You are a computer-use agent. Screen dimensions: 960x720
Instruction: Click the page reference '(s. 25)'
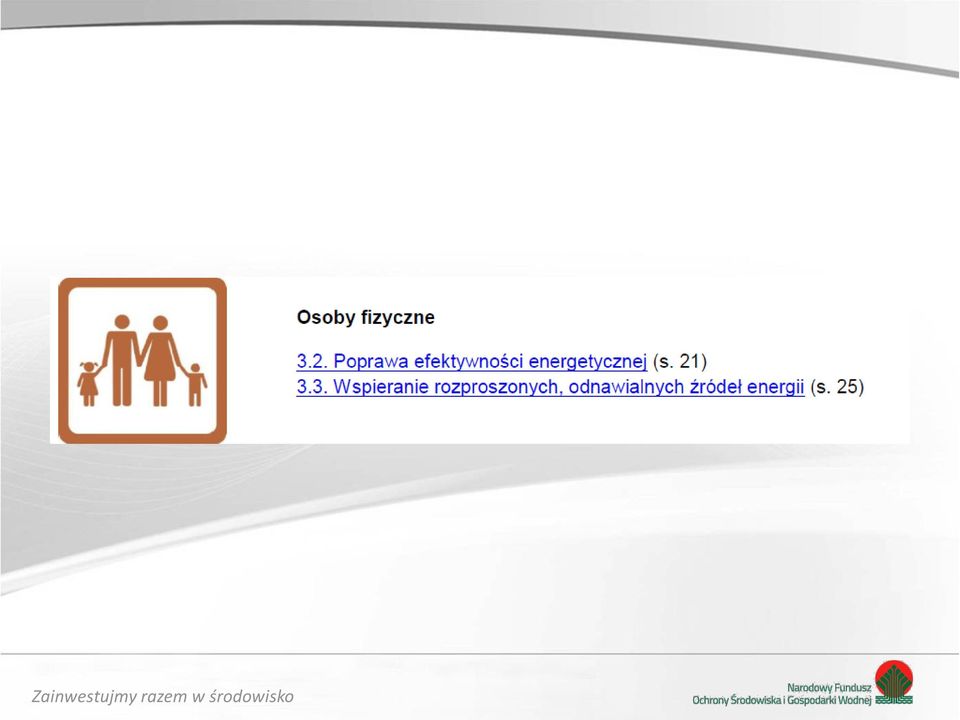(837, 387)
